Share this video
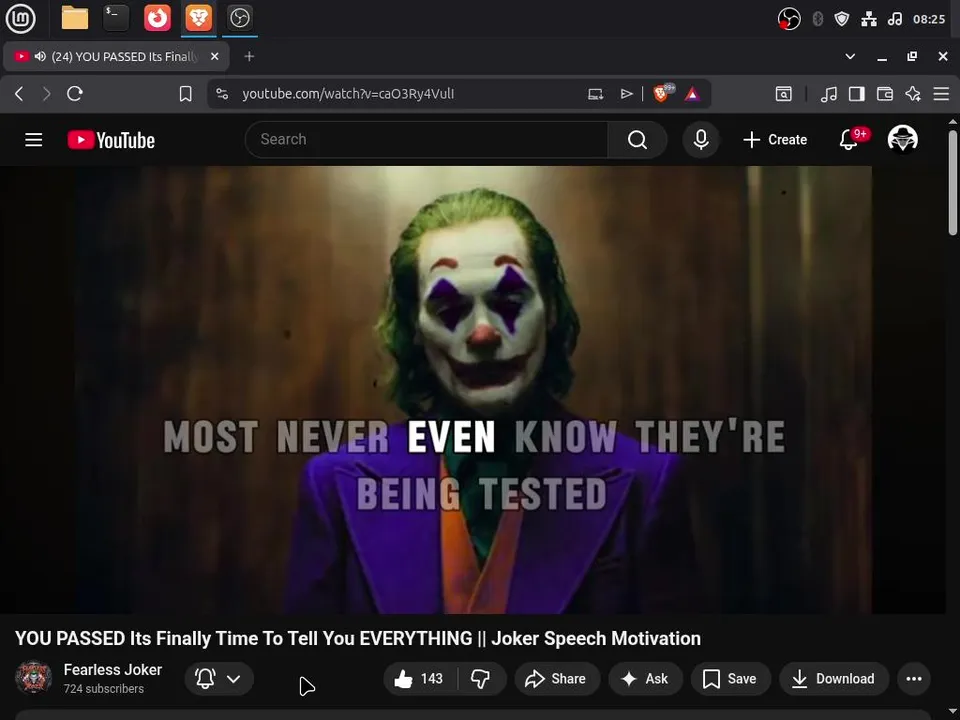Screen dimensions: 960x720 557,678
